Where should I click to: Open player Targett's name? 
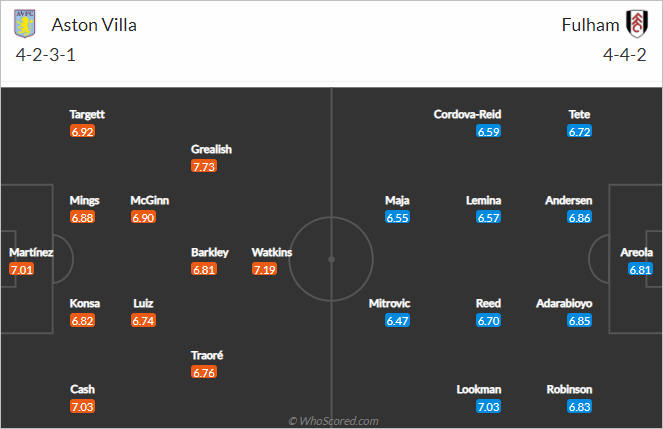pos(87,115)
